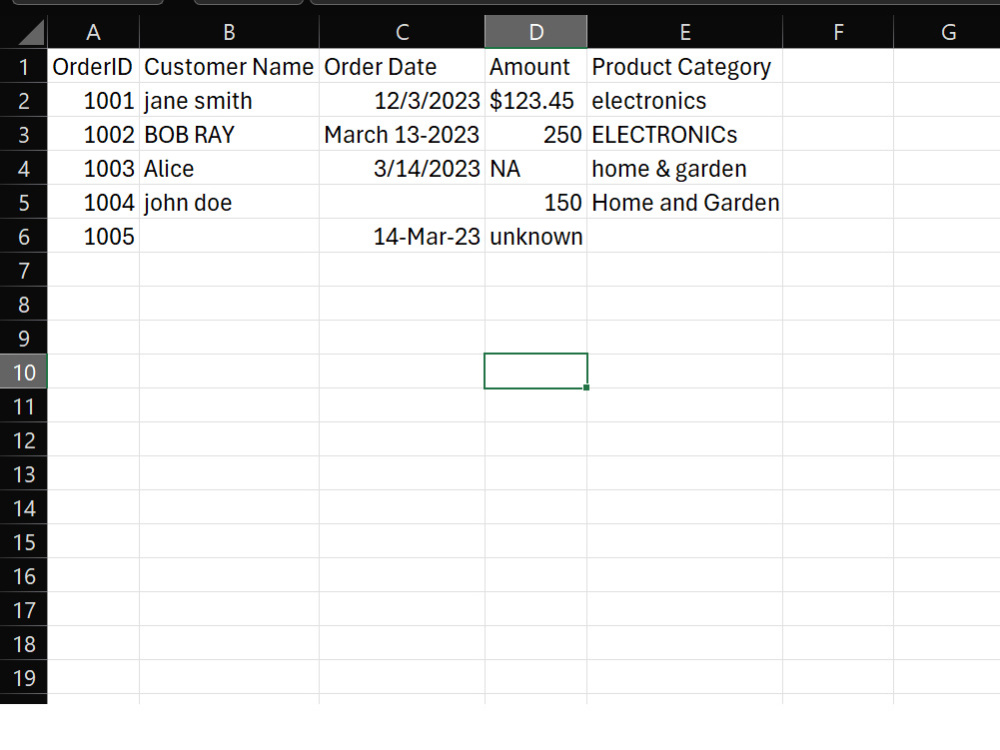Click the fill handle of active cell D10

click(586, 387)
